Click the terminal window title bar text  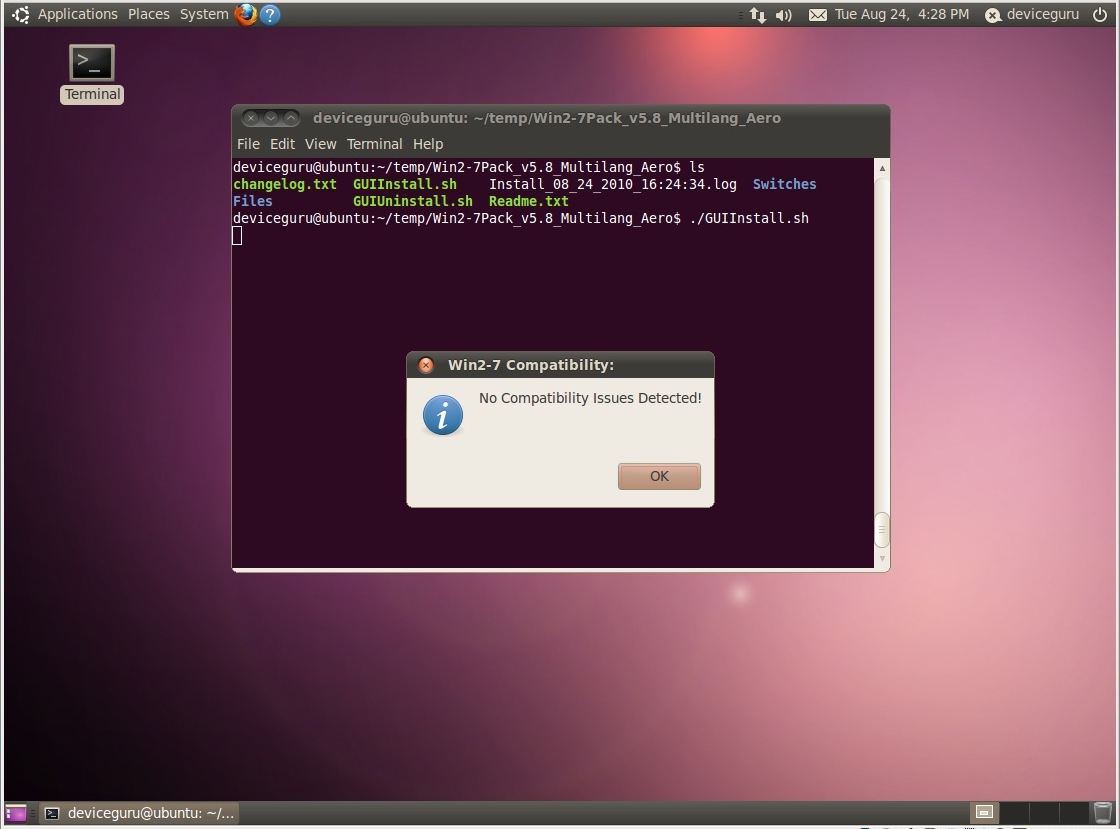[x=546, y=118]
